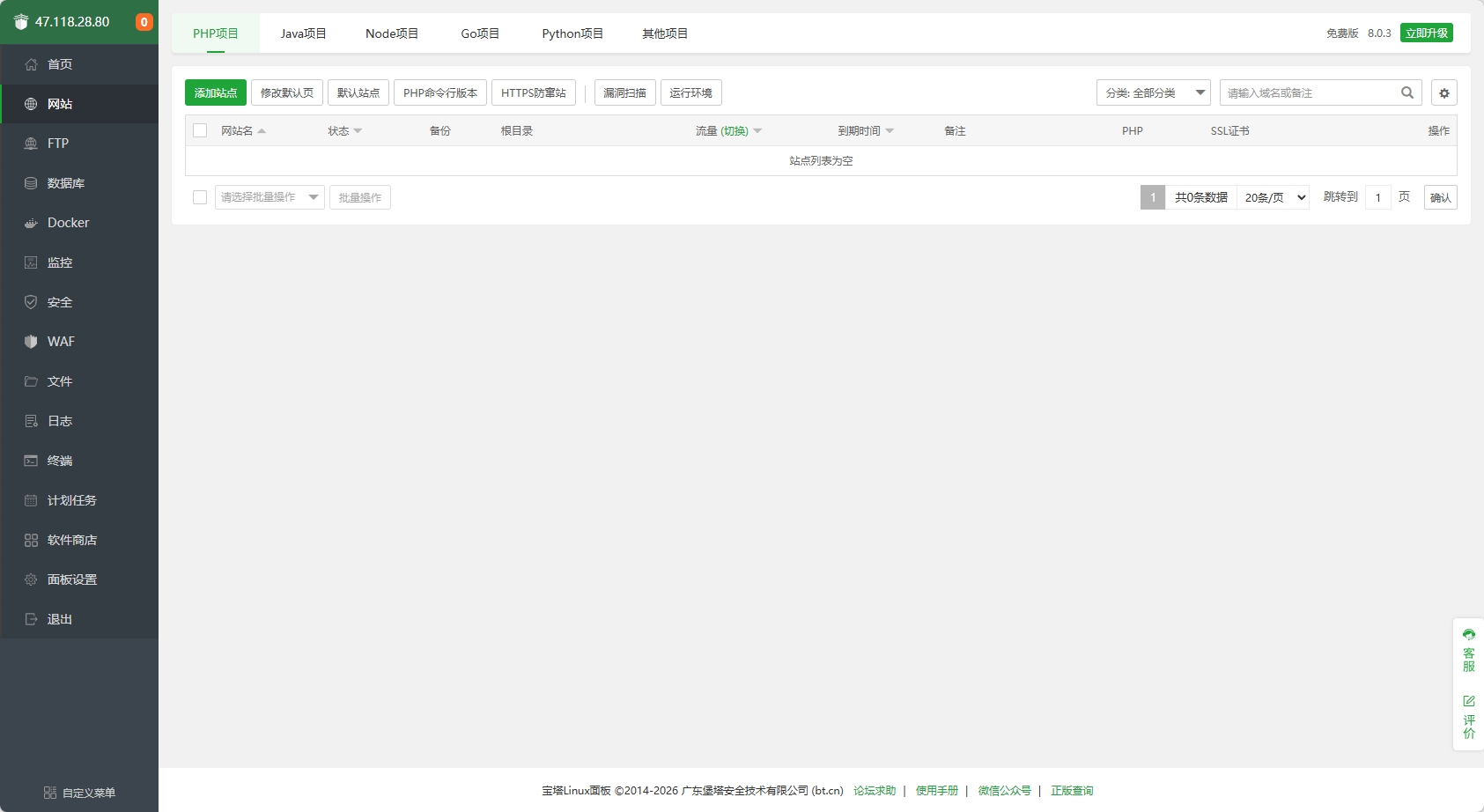Click the review (评价) edit icon
Screen dimensions: 1484x812
tap(1469, 701)
